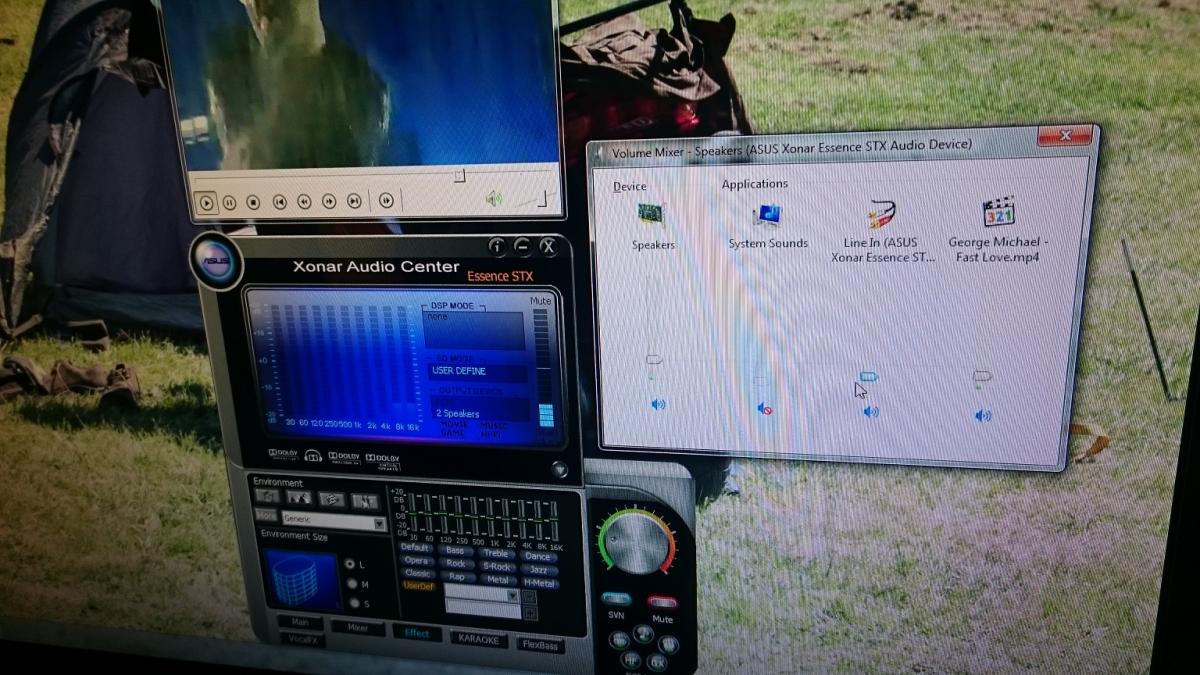The height and width of the screenshot is (675, 1200).
Task: Open the Generic environment dropdown
Action: [x=379, y=524]
